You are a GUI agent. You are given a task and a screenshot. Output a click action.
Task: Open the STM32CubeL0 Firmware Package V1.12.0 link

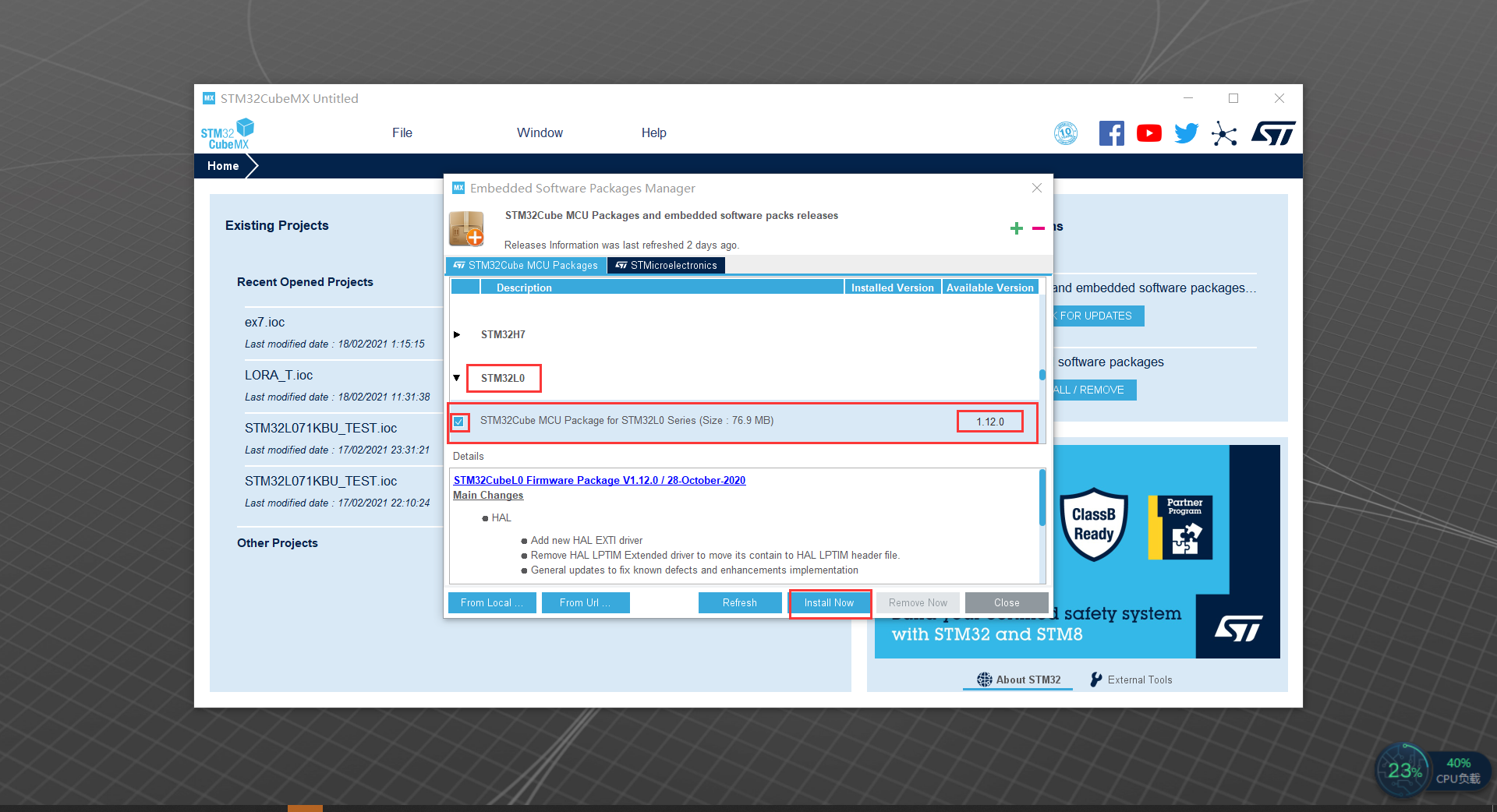coord(600,481)
